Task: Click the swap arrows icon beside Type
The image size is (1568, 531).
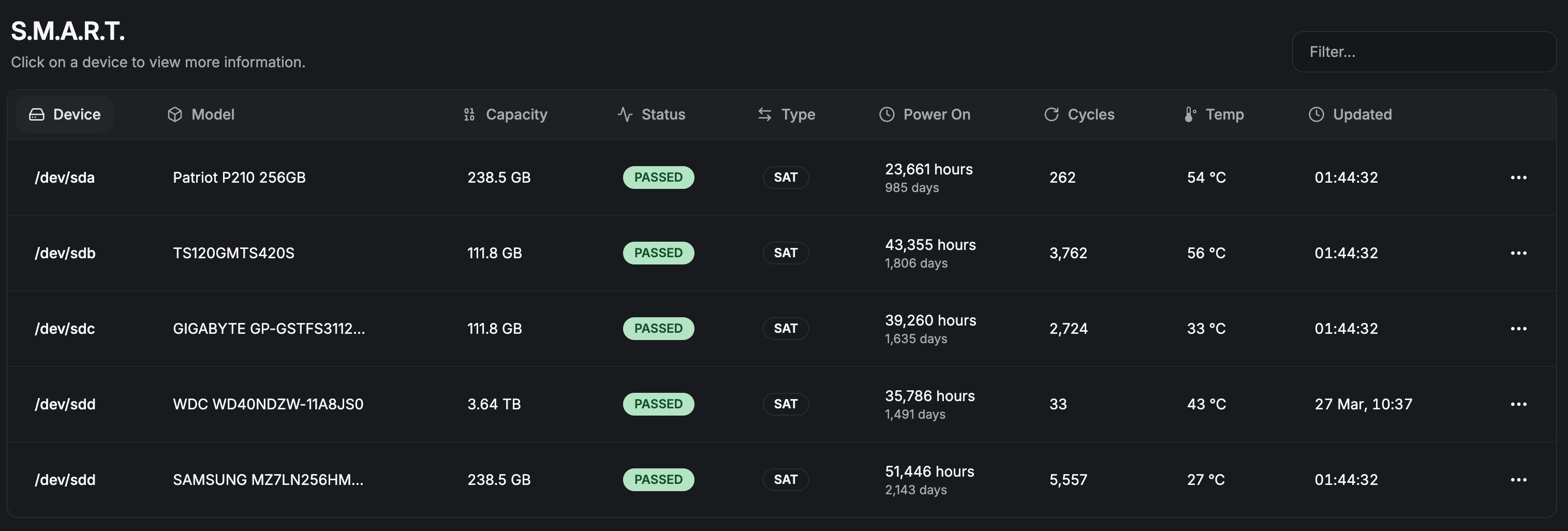Action: tap(764, 114)
